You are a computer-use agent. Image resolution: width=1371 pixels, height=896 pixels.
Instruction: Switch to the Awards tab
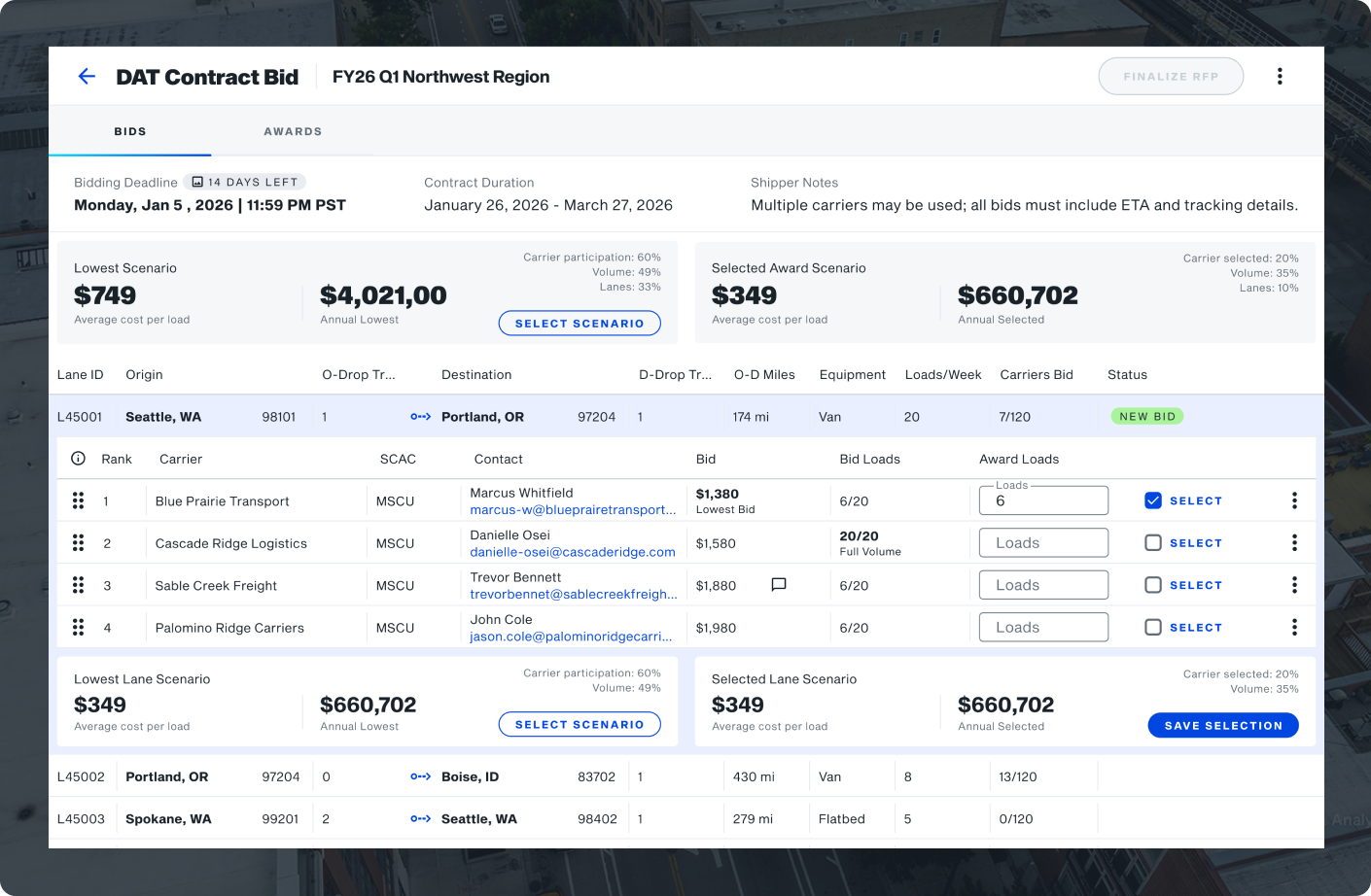(x=293, y=131)
